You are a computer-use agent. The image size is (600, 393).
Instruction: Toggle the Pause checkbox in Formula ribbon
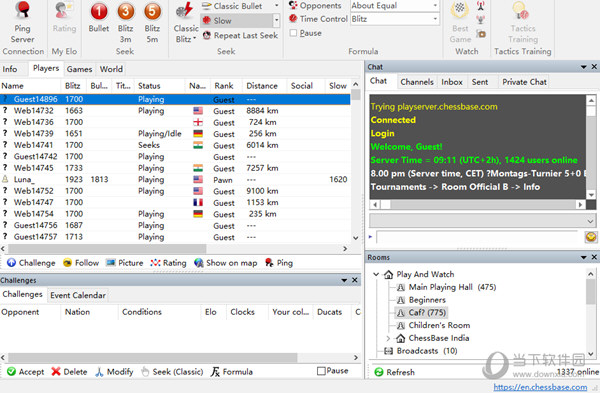[293, 33]
